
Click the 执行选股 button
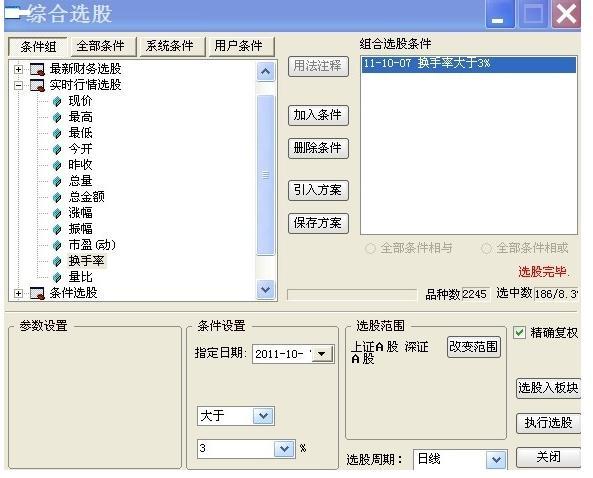[548, 423]
